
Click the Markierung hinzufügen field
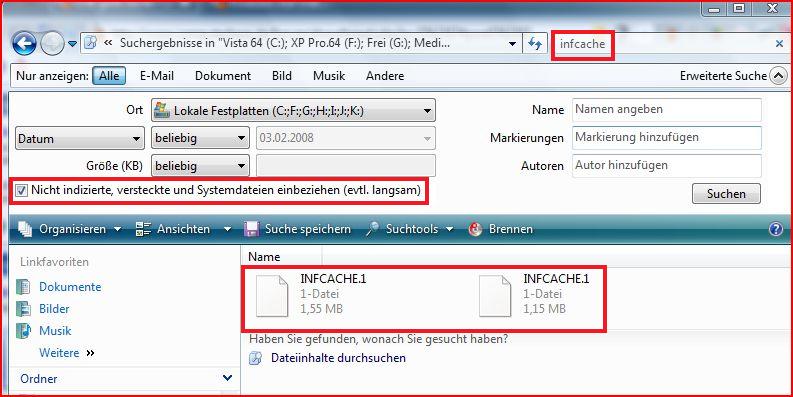tap(667, 138)
